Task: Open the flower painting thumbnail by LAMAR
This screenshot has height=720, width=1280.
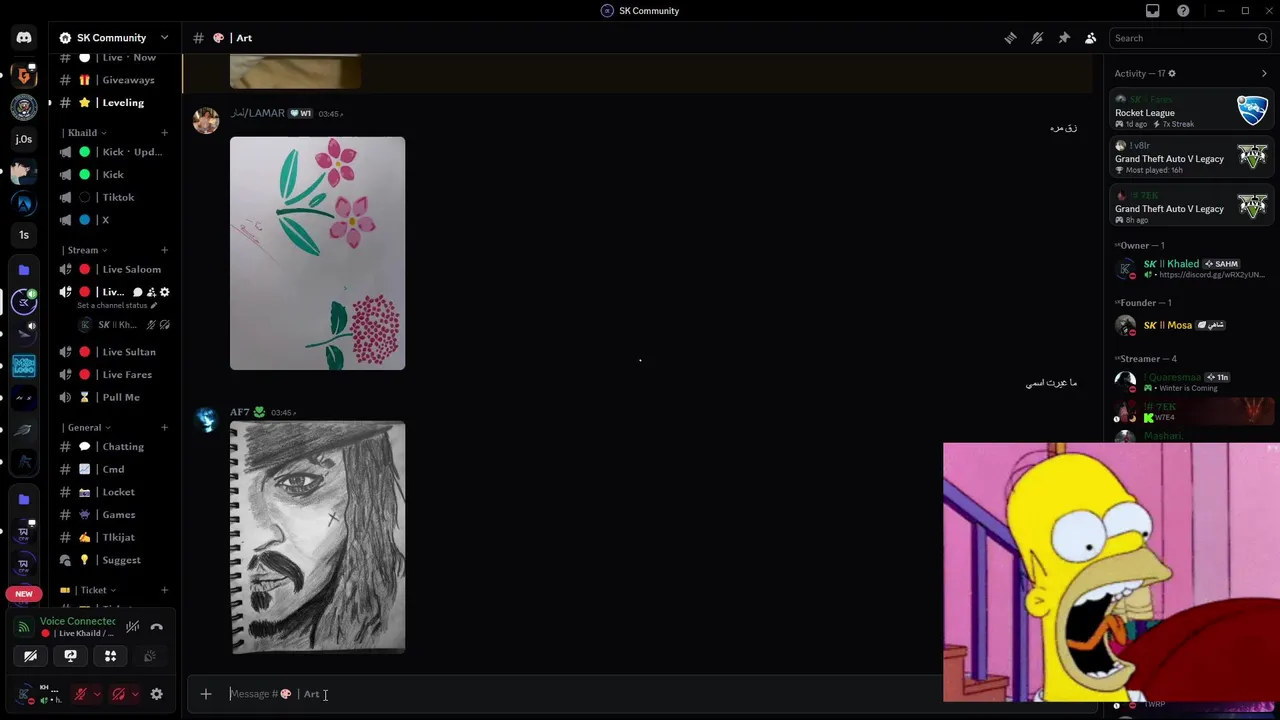Action: tap(318, 253)
